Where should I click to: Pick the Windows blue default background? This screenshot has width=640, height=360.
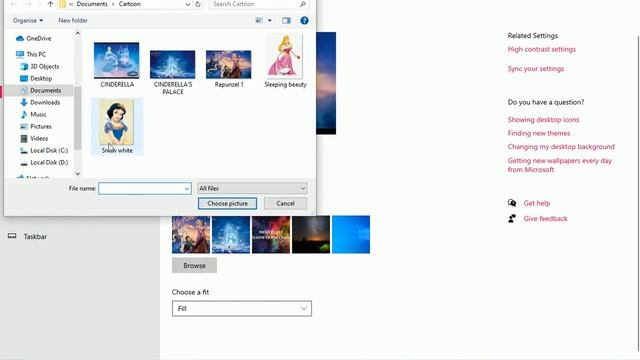(351, 235)
